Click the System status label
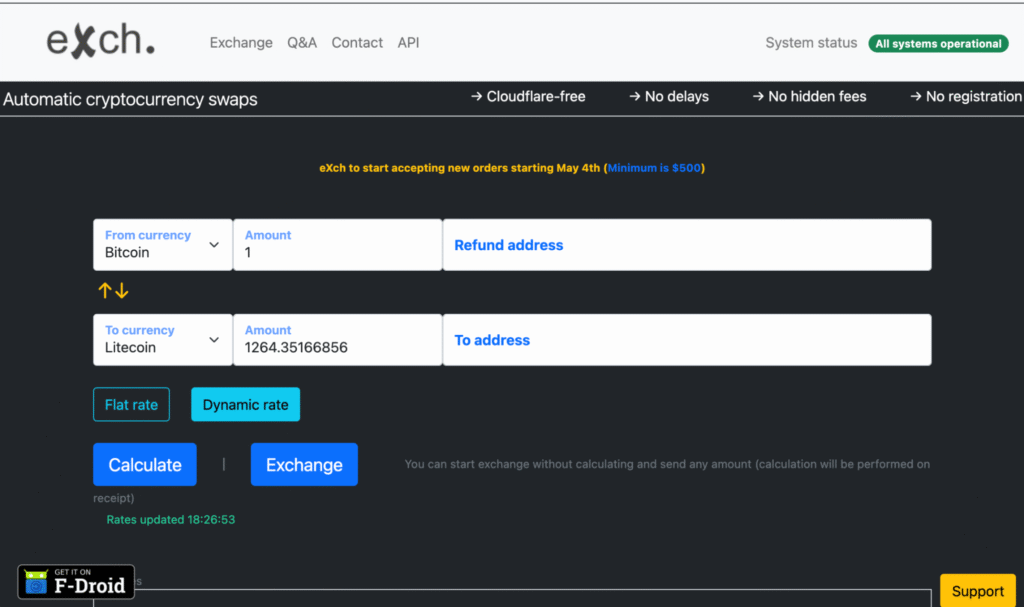 pyautogui.click(x=811, y=42)
